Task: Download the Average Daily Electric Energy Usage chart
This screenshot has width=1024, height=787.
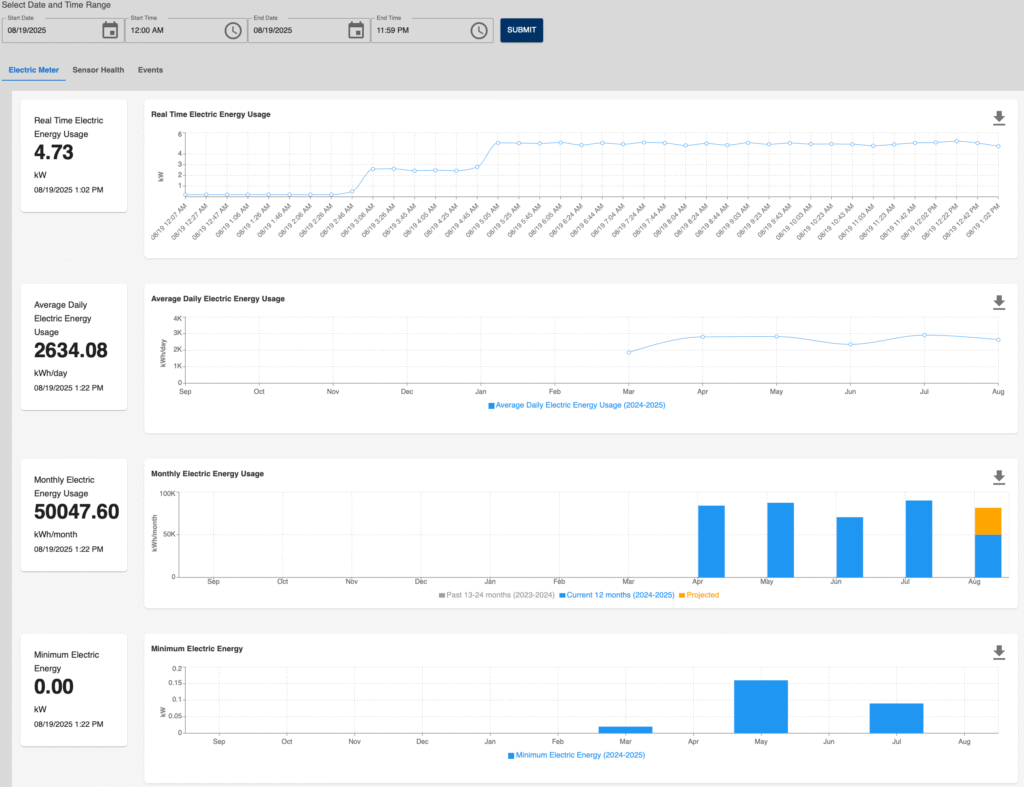Action: pyautogui.click(x=998, y=302)
